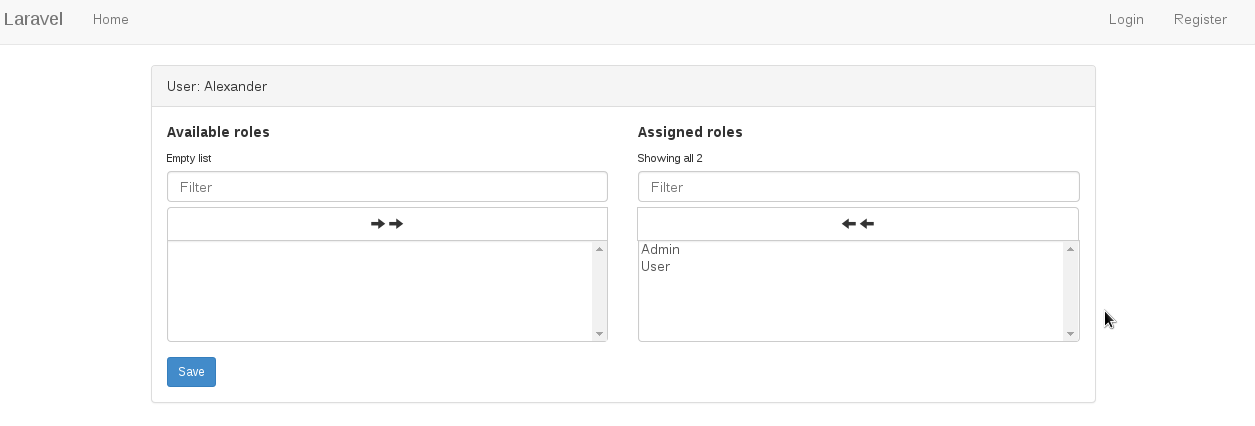Click the 'User: Alexander' panel heading
Screen dimensions: 1255x426
click(217, 87)
